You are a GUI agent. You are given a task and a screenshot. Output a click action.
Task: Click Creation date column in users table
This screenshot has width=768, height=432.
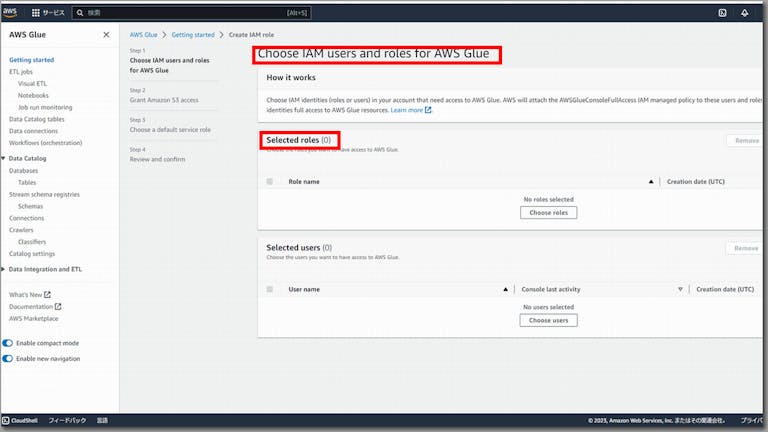[x=725, y=289]
